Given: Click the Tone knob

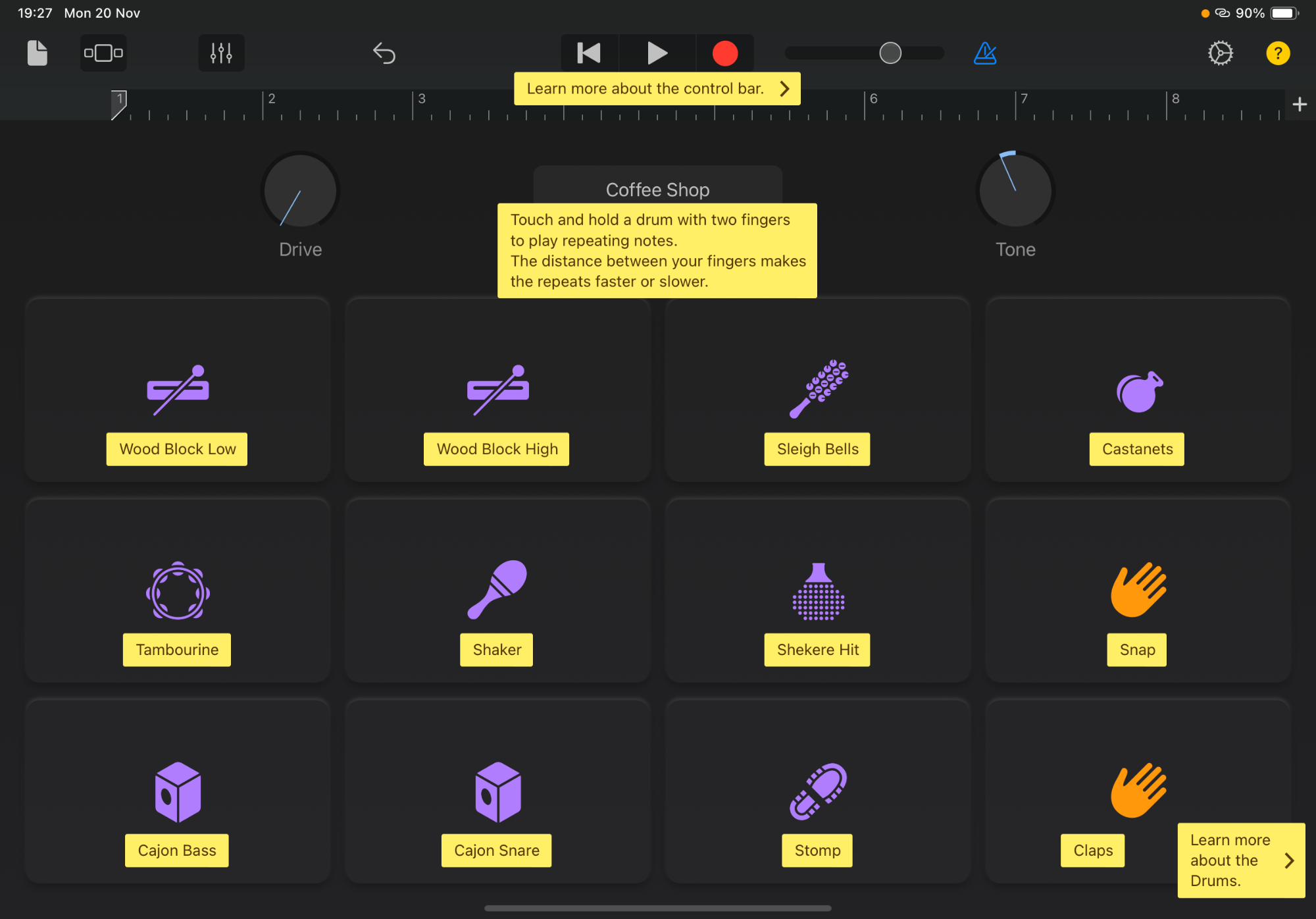Looking at the screenshot, I should 1015,191.
